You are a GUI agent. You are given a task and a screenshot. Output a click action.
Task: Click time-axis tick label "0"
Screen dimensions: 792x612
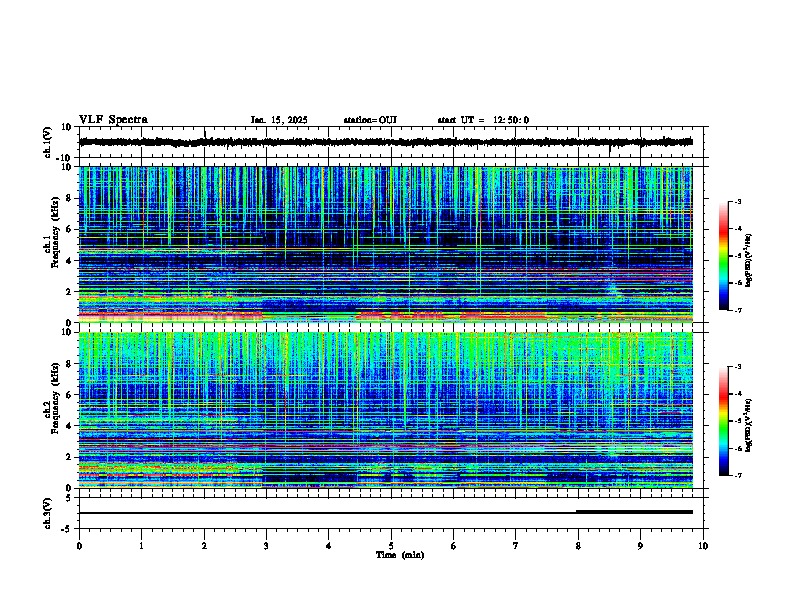[x=79, y=546]
